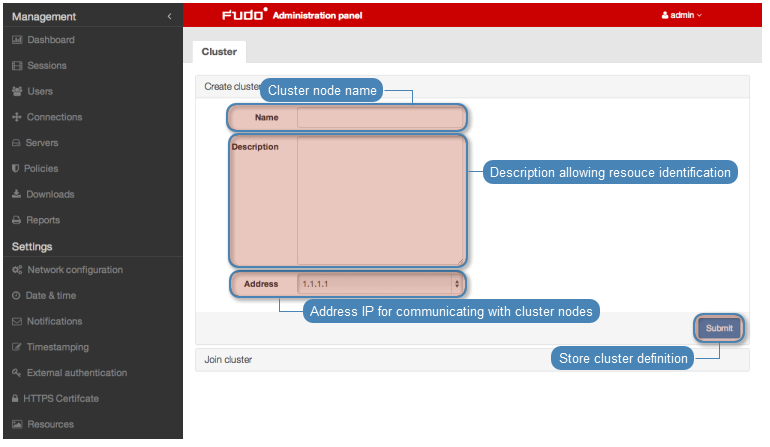Click the Settings section heading
770x447 pixels.
[32, 247]
